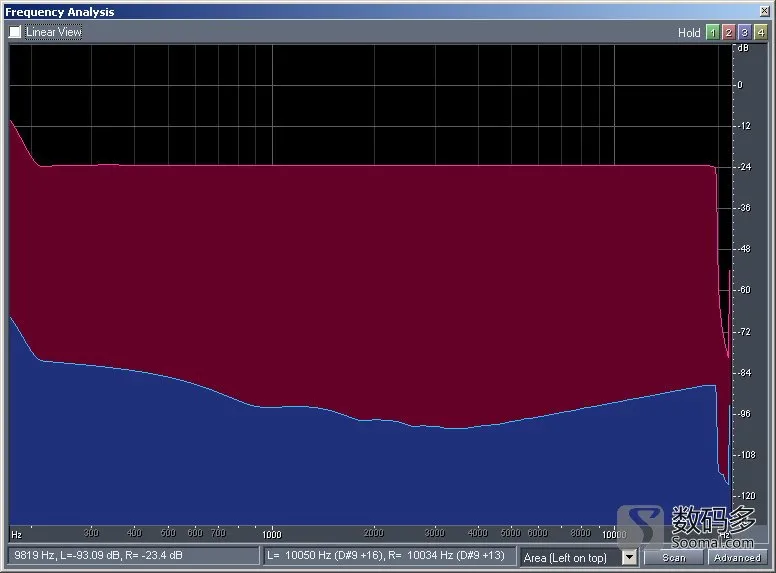Click Hold button 3 (blue)
The height and width of the screenshot is (573, 776).
coord(744,33)
